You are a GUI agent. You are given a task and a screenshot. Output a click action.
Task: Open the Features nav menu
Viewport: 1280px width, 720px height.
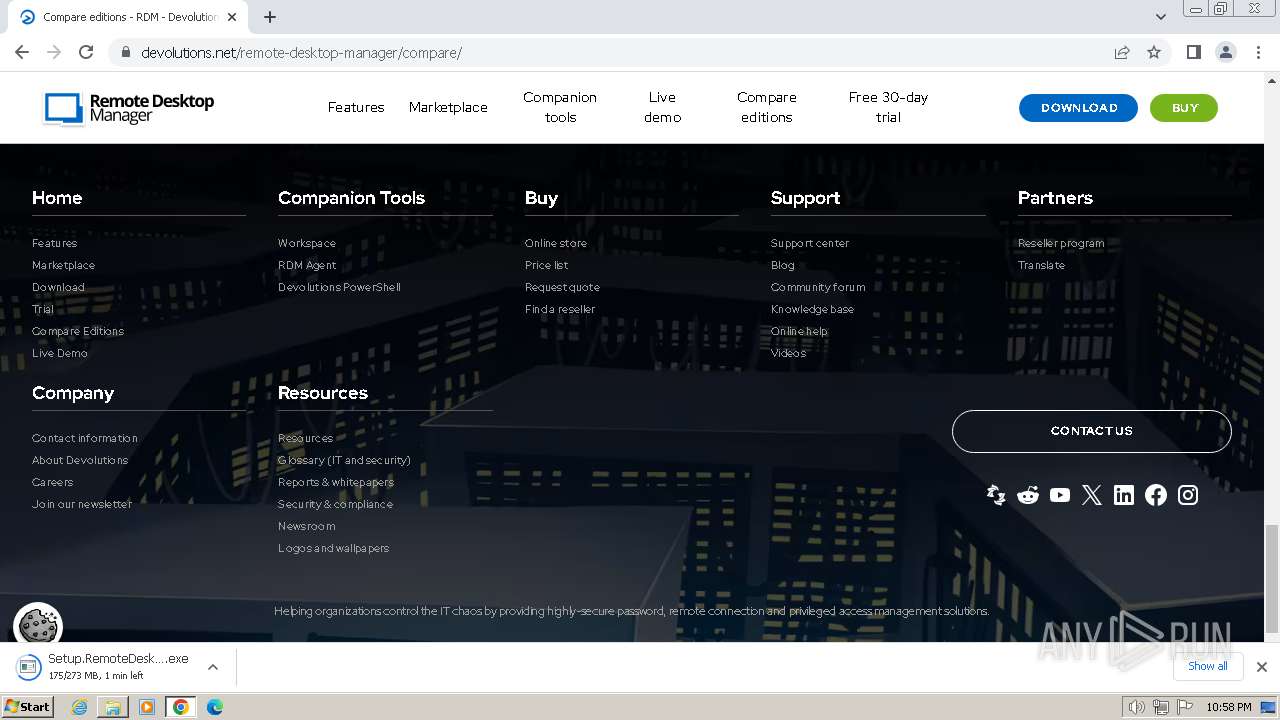[x=356, y=107]
